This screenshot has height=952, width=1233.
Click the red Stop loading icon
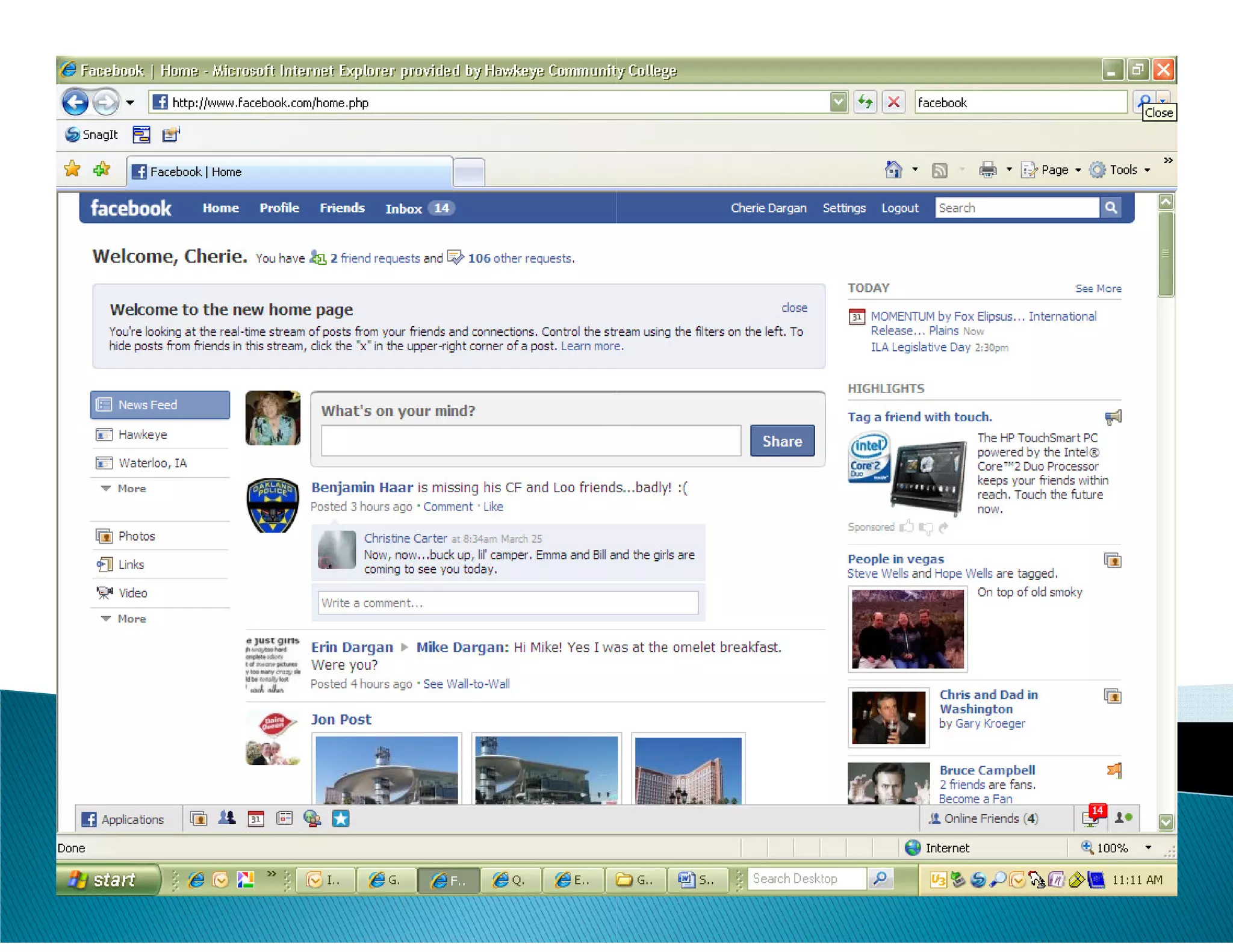pyautogui.click(x=894, y=102)
